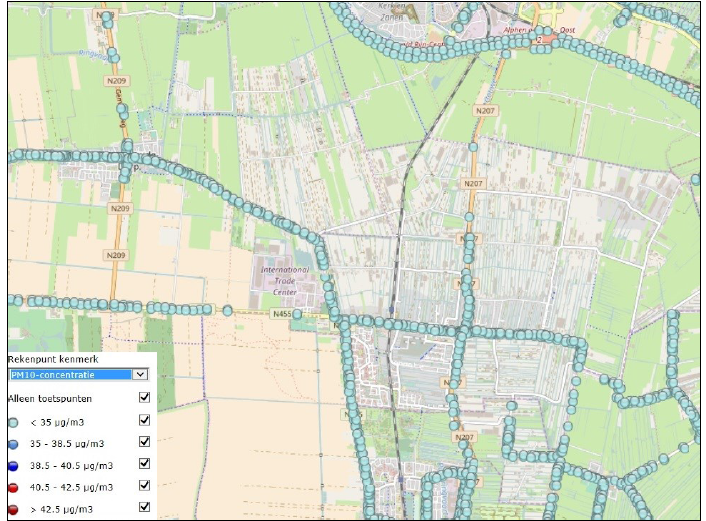
Task: Hide the '38.5 - 40.5 µg/m3' points via checkbox
Action: pos(145,464)
